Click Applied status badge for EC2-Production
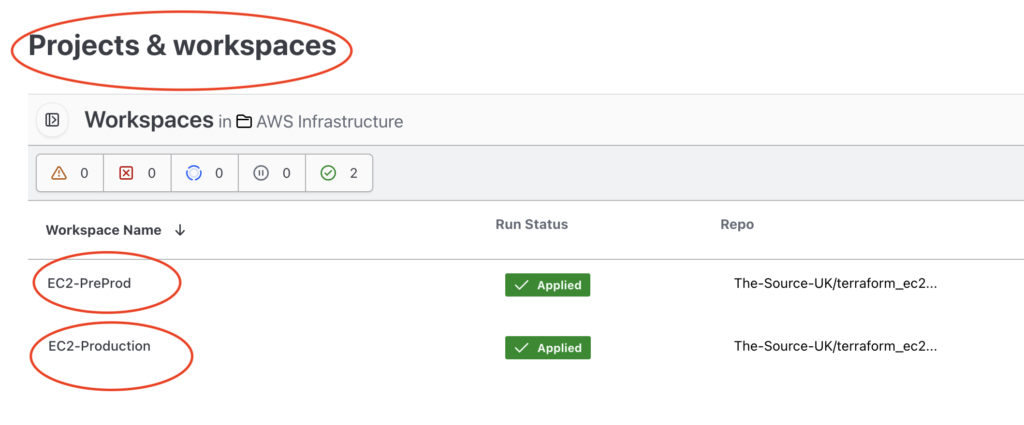This screenshot has height=425, width=1024. click(x=547, y=347)
